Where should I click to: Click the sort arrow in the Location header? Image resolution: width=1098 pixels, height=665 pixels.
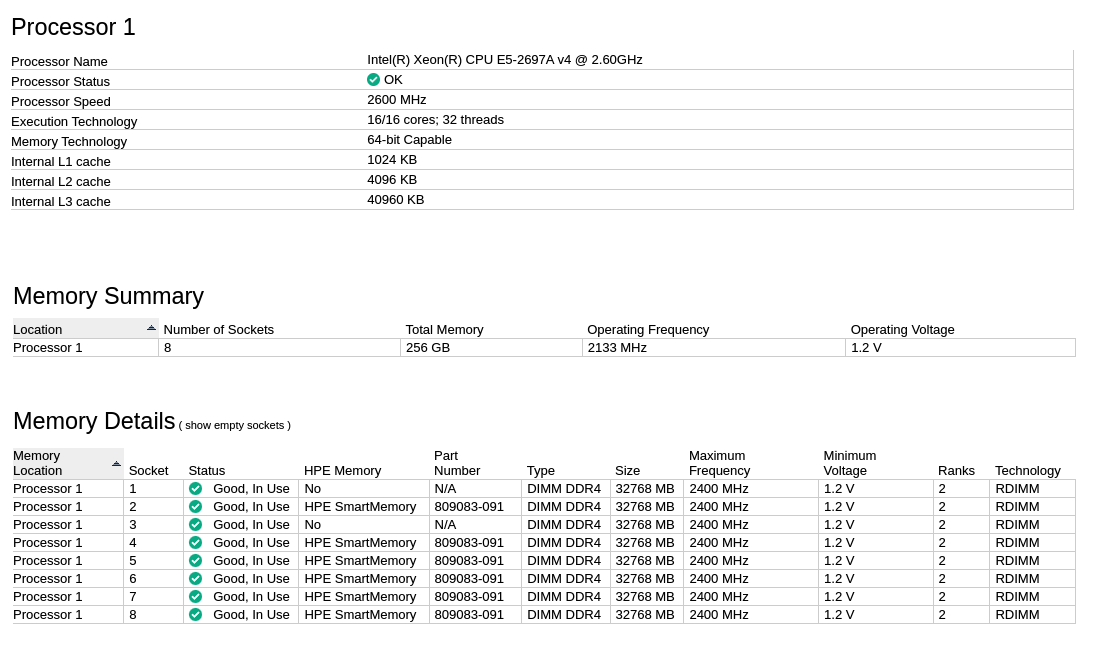(151, 328)
